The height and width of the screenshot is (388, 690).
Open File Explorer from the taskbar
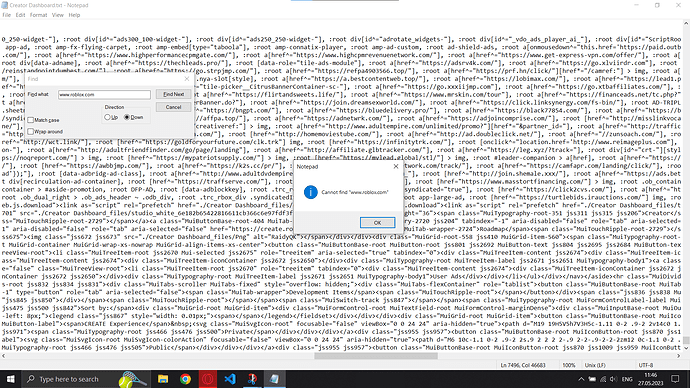pos(163,379)
